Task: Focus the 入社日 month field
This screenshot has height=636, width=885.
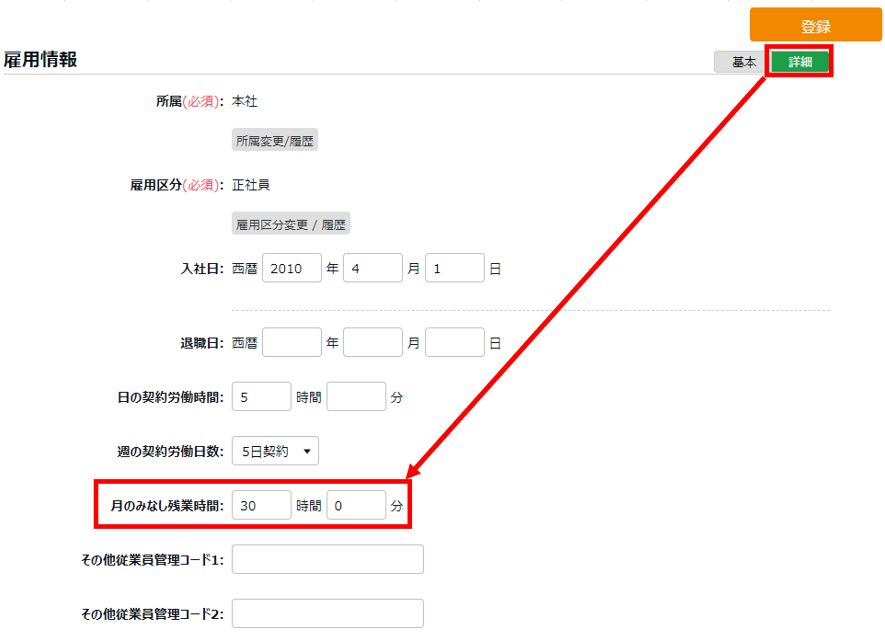Action: [373, 268]
